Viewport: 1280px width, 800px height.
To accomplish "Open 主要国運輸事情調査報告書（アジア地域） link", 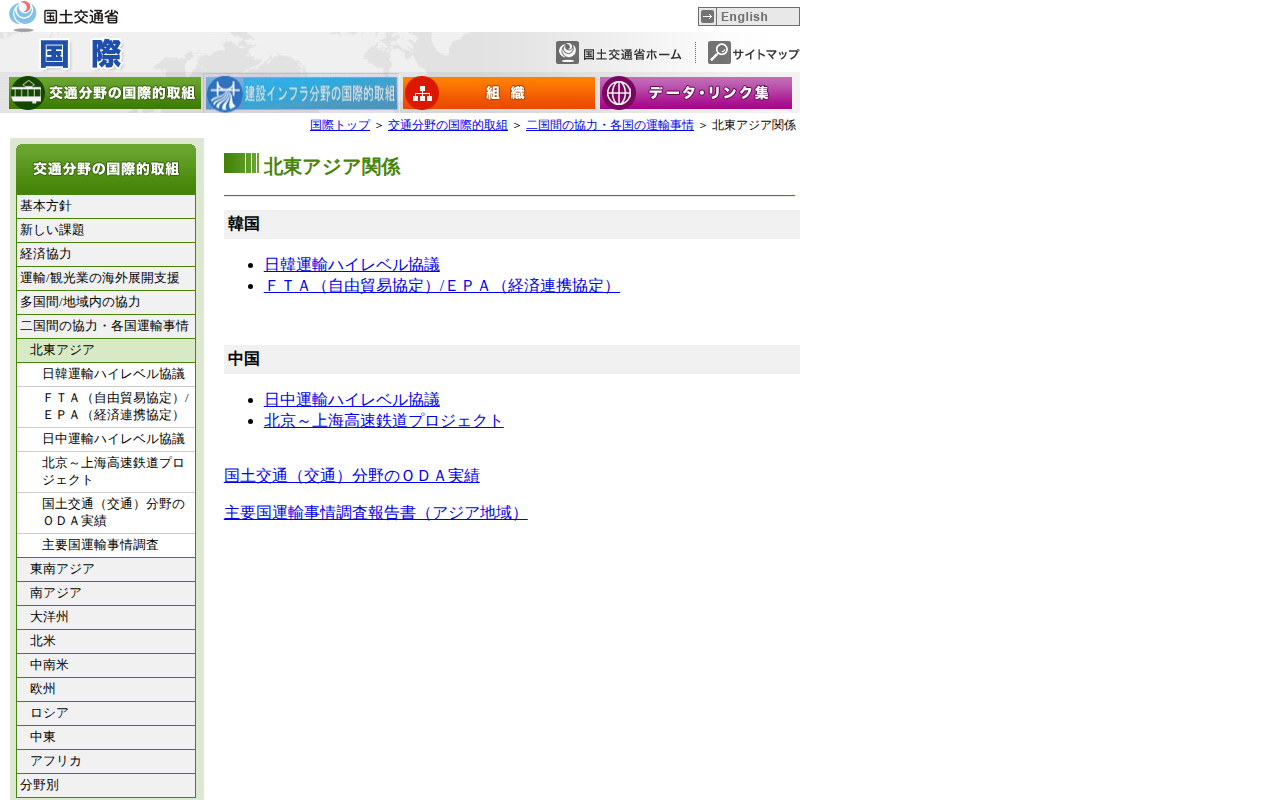I will (x=376, y=513).
